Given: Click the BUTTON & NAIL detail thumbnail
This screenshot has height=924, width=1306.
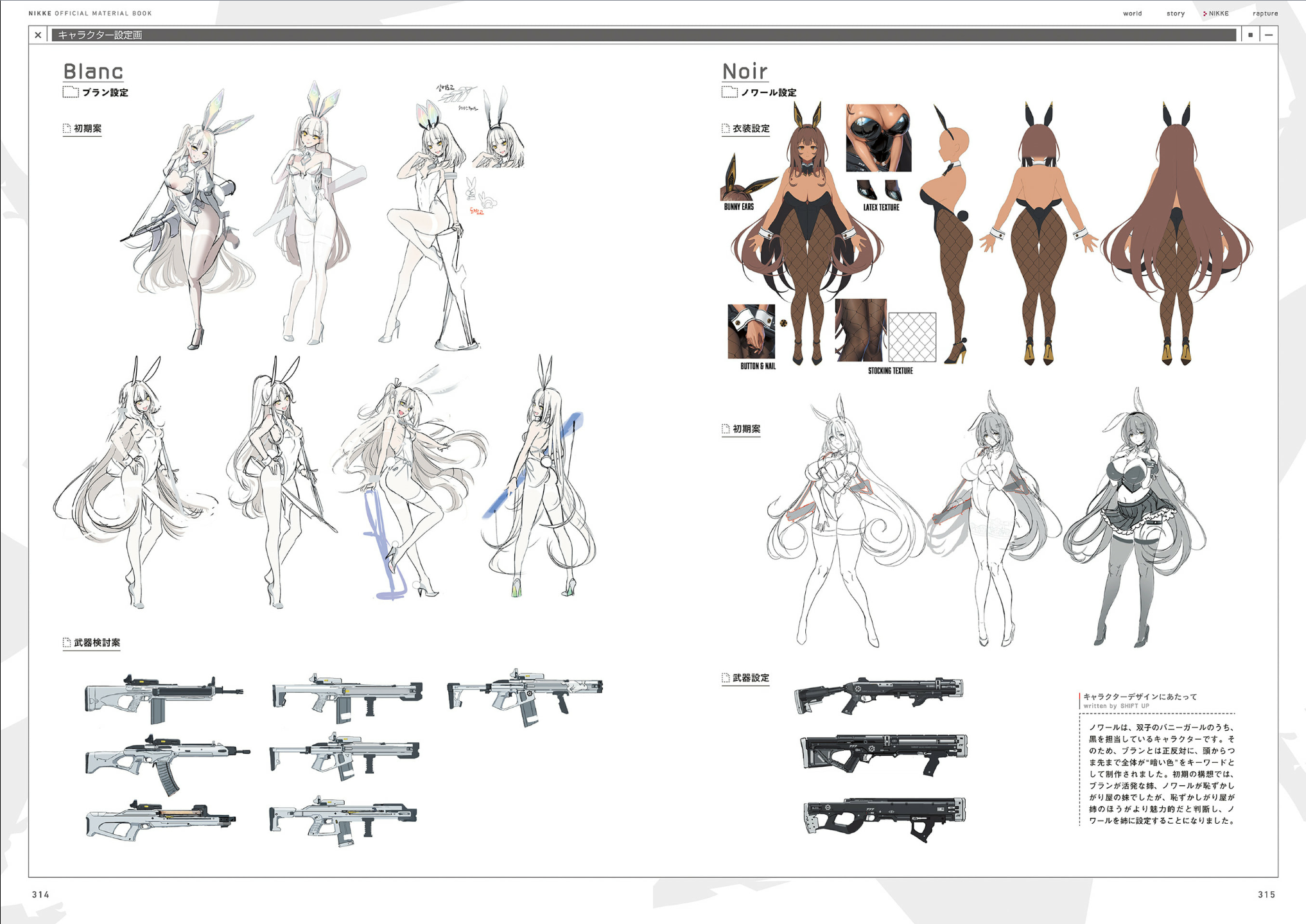Looking at the screenshot, I should point(751,331).
